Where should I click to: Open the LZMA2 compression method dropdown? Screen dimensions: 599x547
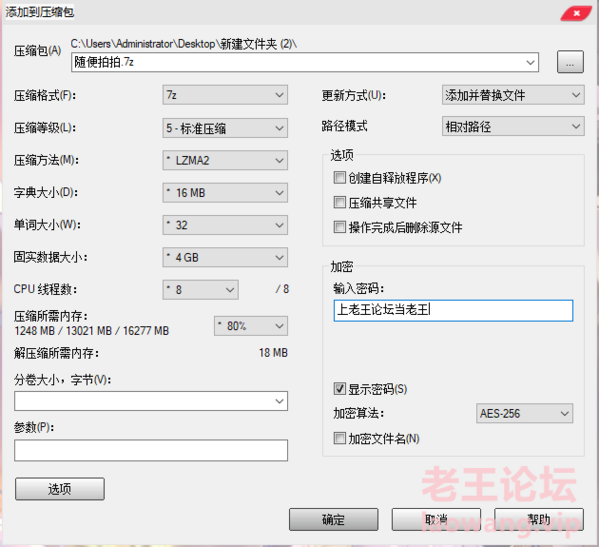[225, 160]
